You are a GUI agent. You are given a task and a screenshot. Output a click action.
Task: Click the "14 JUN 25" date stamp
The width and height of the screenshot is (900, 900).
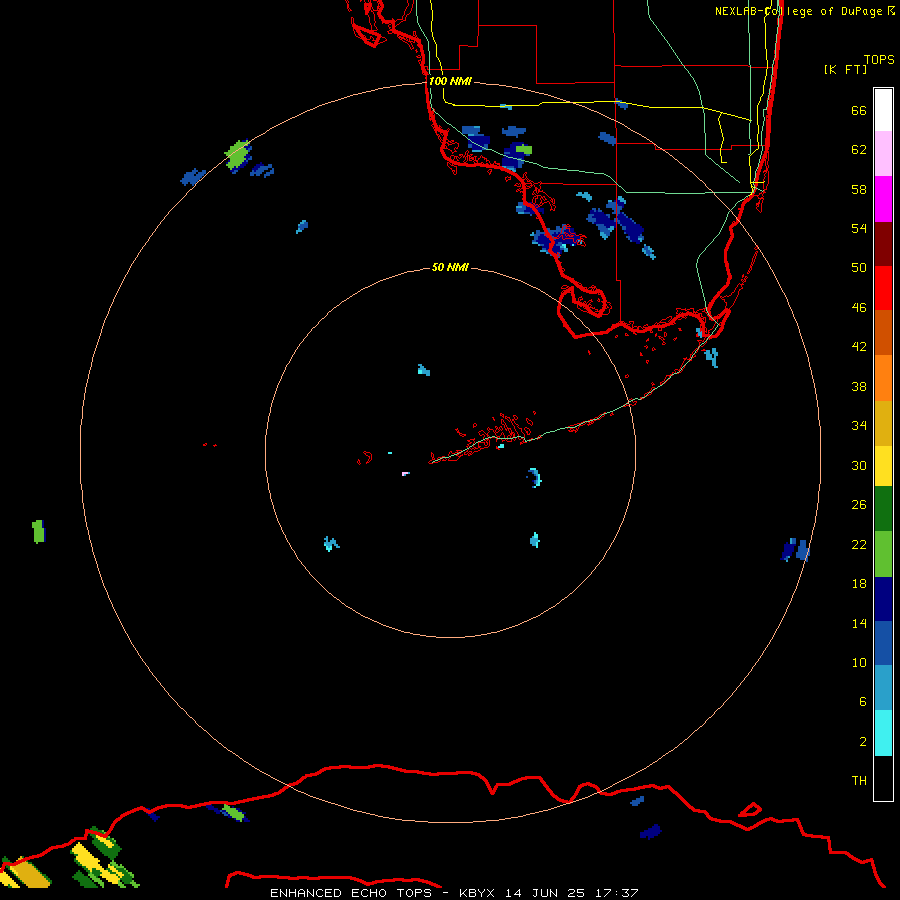pyautogui.click(x=545, y=893)
